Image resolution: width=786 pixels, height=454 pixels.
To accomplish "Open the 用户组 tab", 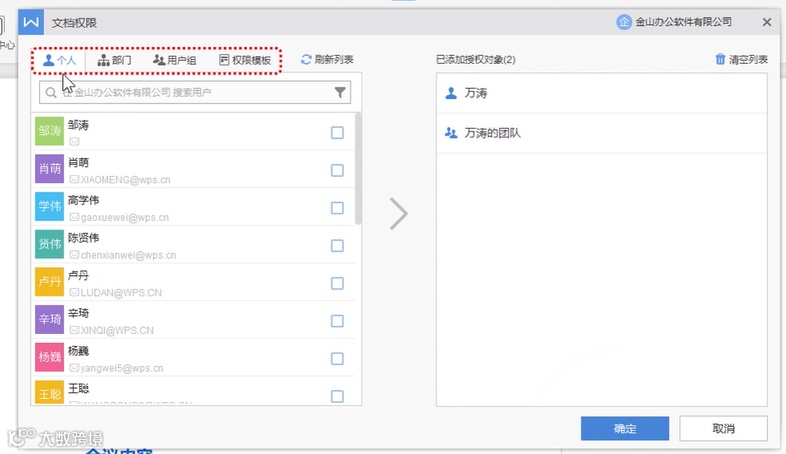I will [x=174, y=61].
